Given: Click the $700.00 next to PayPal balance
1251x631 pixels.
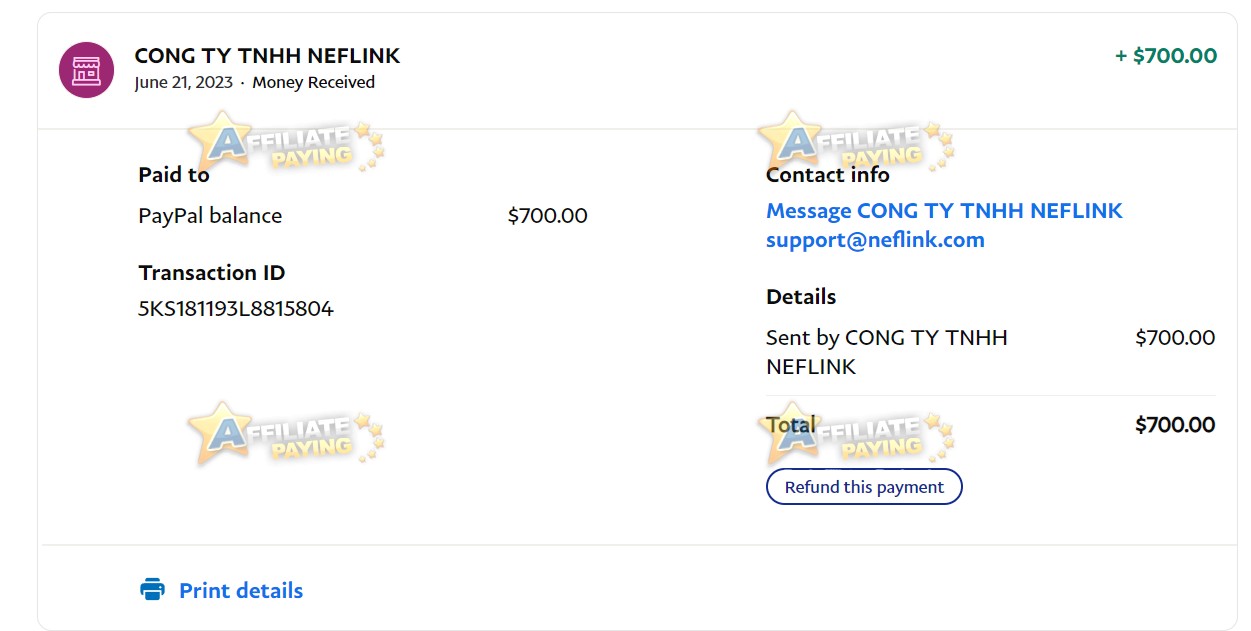Looking at the screenshot, I should pyautogui.click(x=548, y=216).
